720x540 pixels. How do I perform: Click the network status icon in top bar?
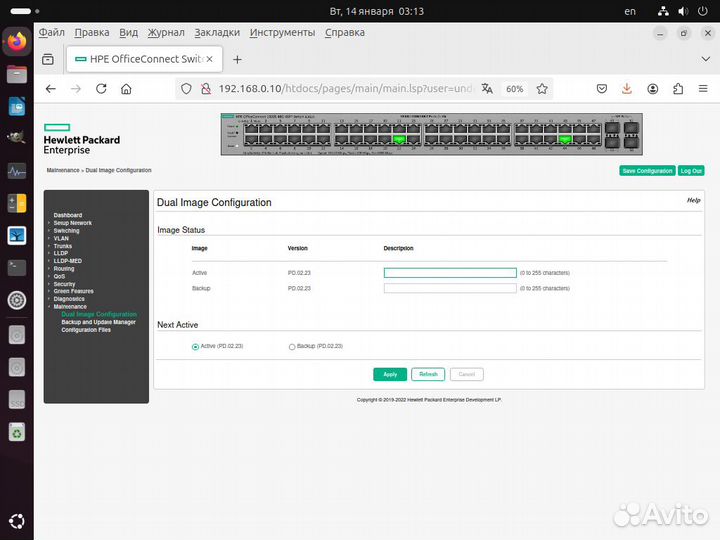point(663,11)
